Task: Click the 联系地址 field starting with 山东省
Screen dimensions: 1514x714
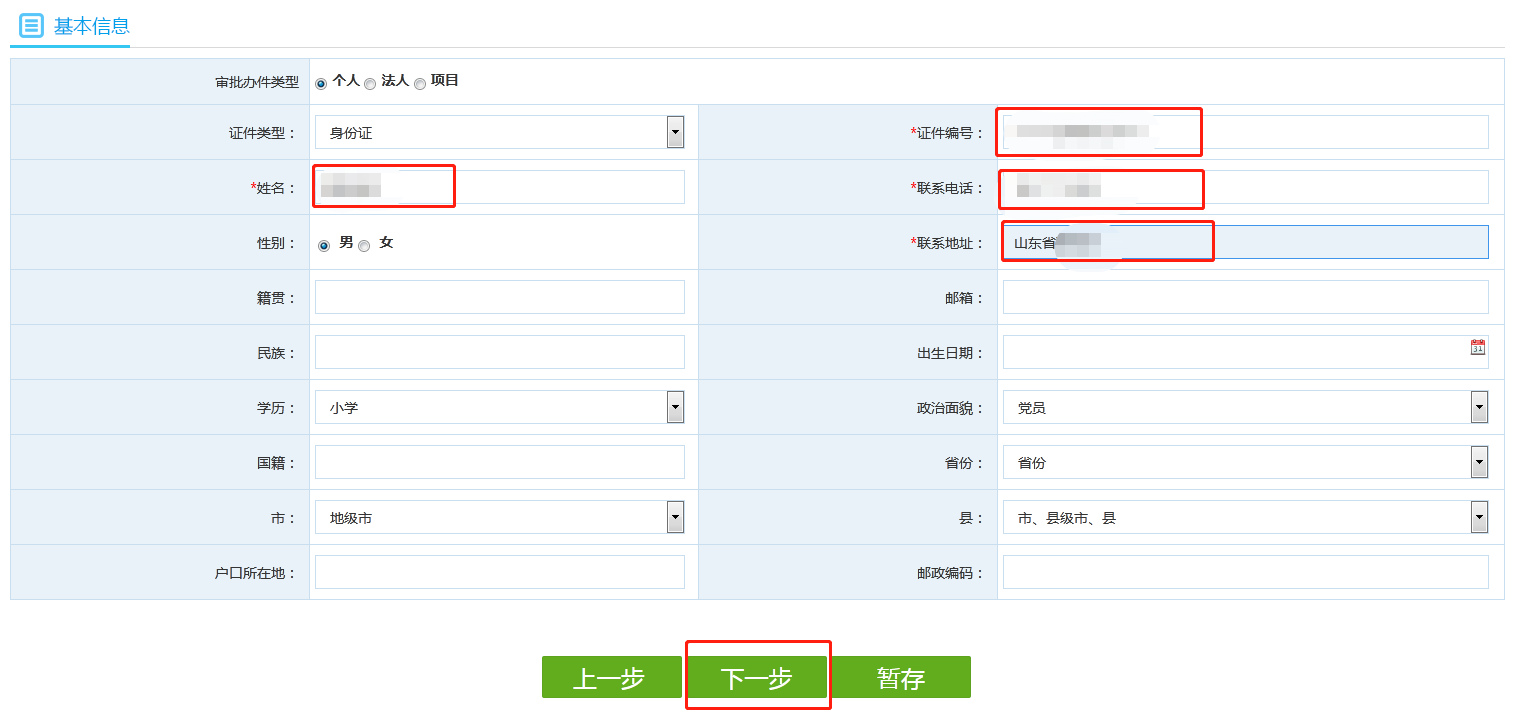Action: tap(1107, 241)
